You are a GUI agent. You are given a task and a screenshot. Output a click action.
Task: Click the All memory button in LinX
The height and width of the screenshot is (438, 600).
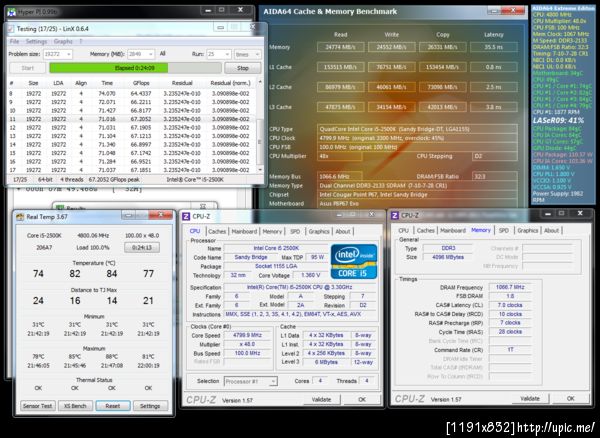pyautogui.click(x=163, y=54)
